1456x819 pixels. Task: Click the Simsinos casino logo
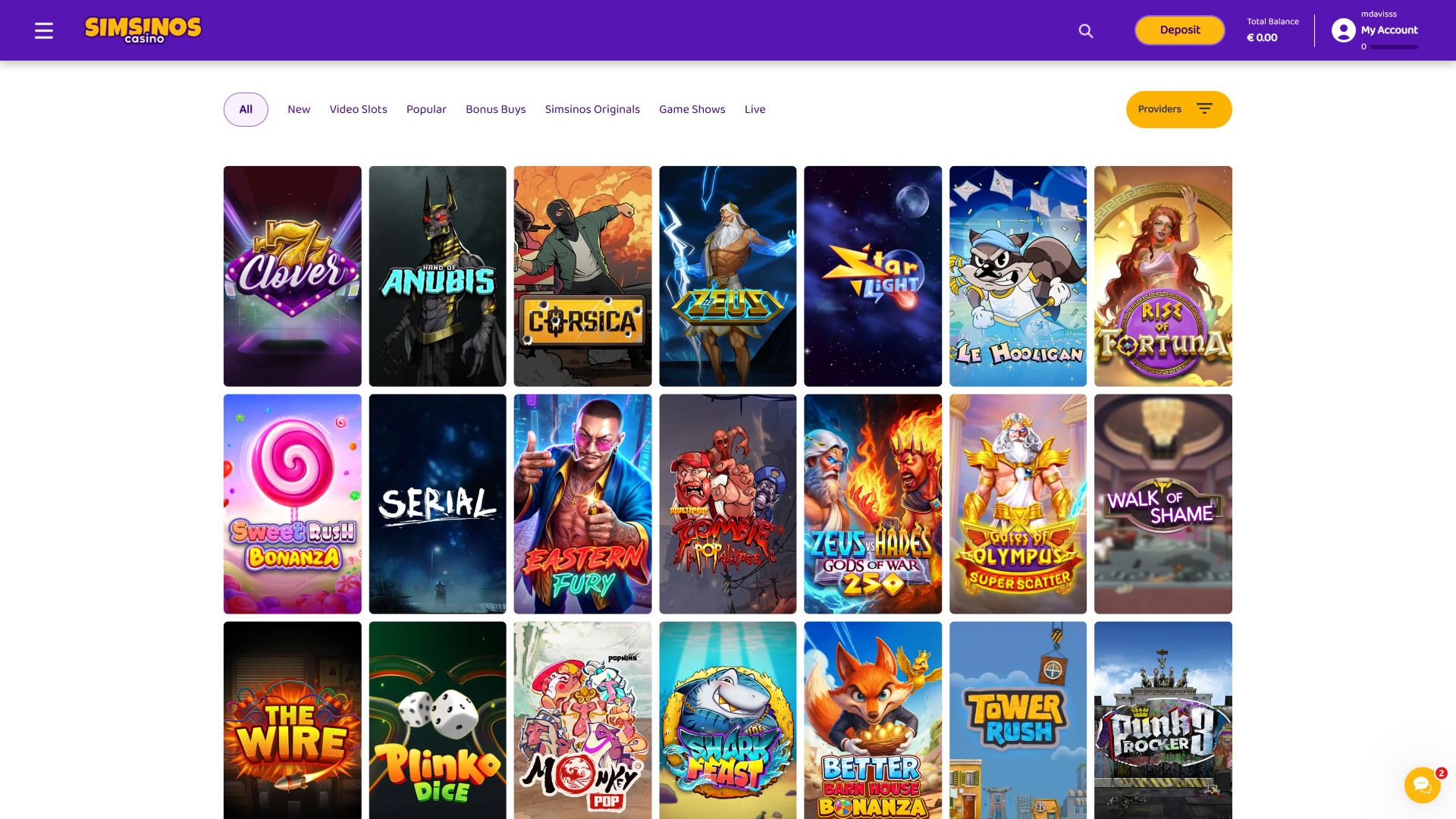click(x=143, y=30)
